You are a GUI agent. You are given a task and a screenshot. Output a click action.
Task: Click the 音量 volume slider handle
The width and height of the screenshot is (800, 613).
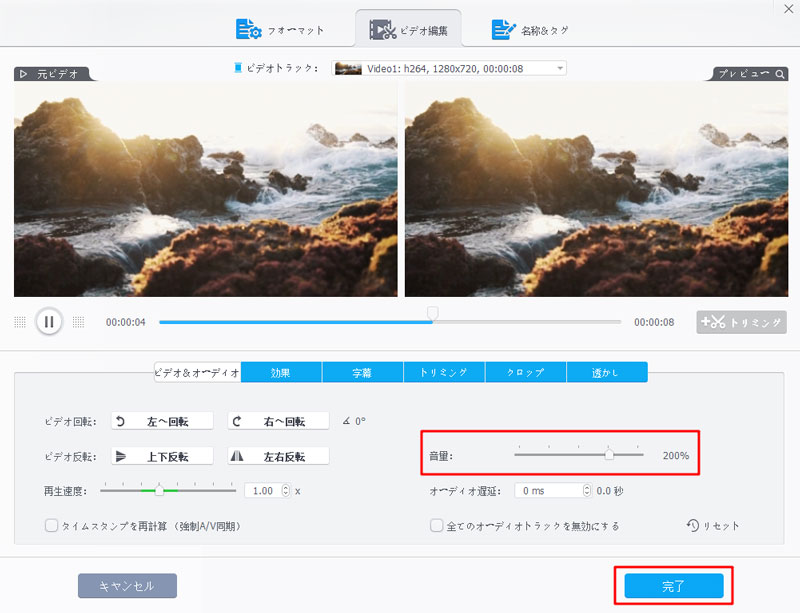tap(609, 455)
